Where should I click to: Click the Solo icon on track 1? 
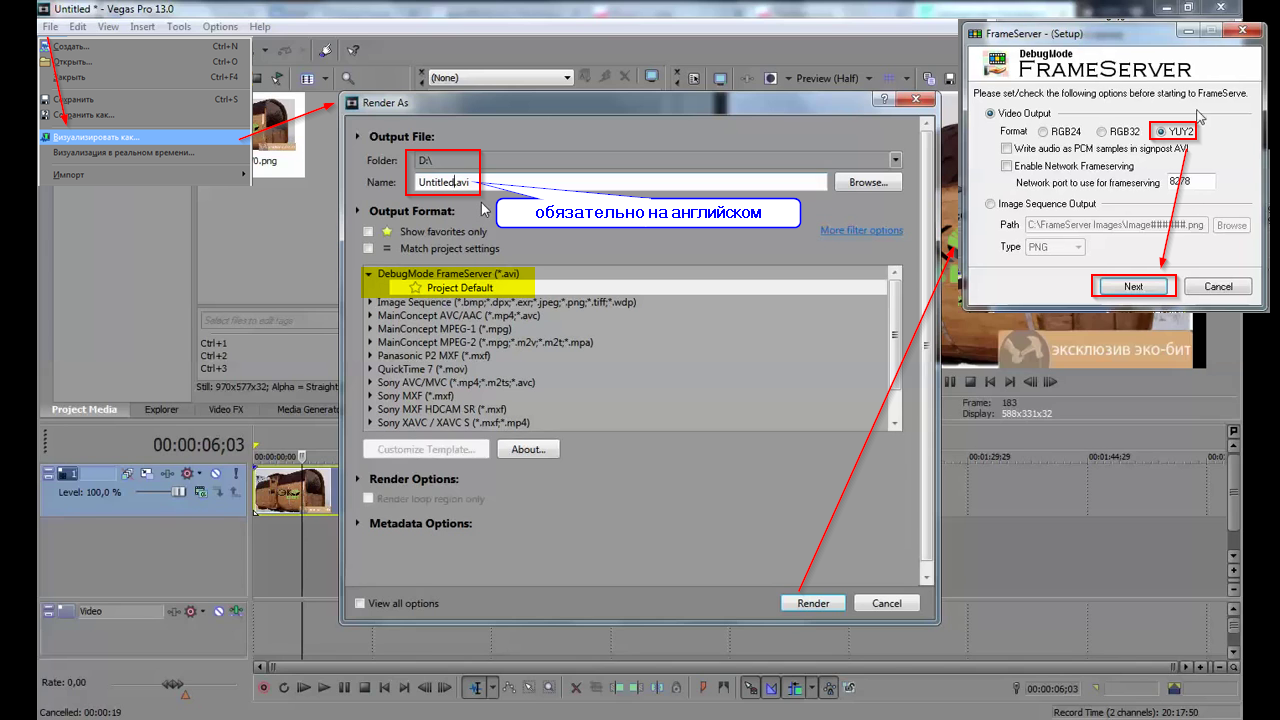click(236, 473)
